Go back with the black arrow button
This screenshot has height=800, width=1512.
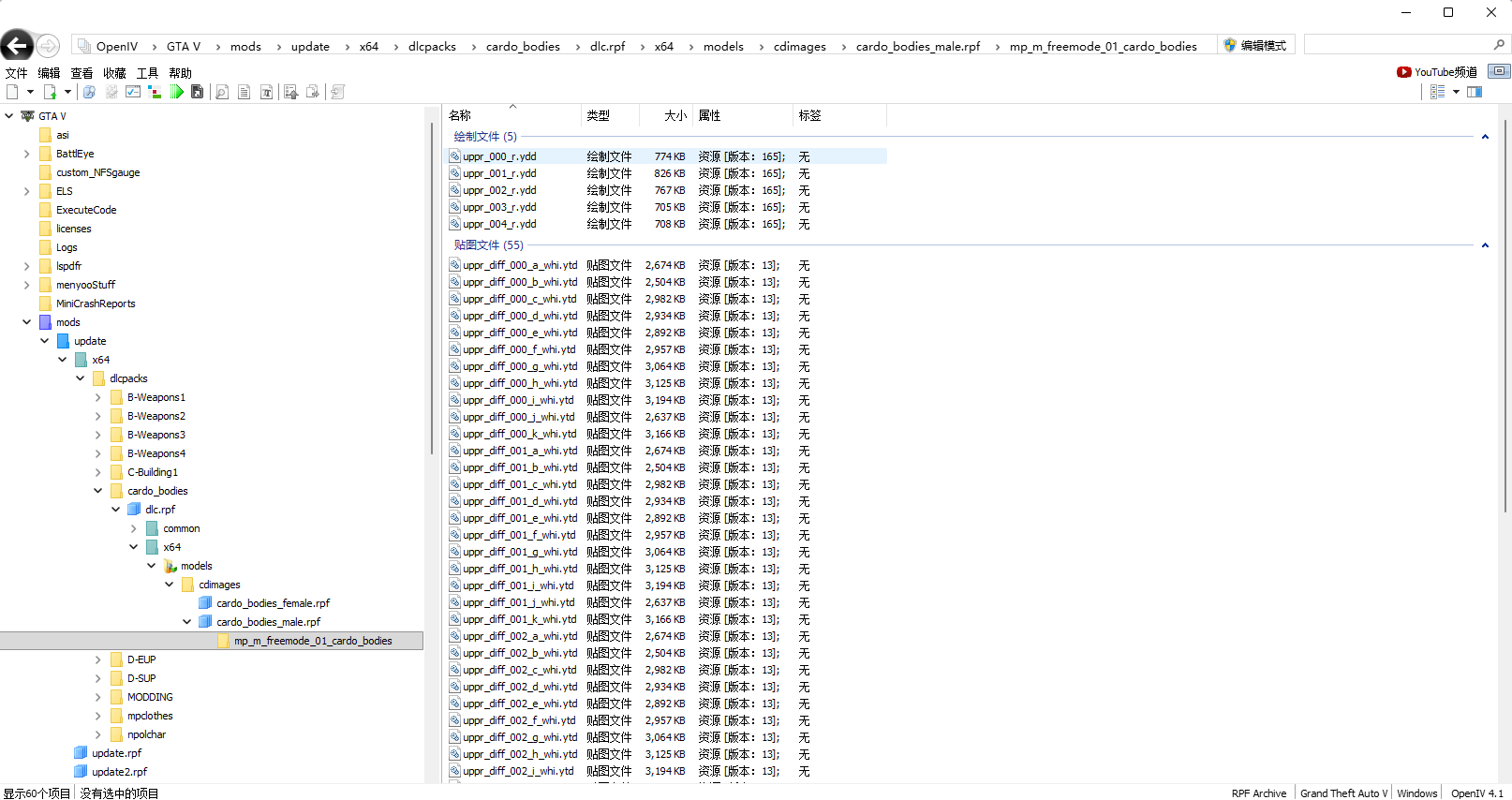click(x=17, y=45)
